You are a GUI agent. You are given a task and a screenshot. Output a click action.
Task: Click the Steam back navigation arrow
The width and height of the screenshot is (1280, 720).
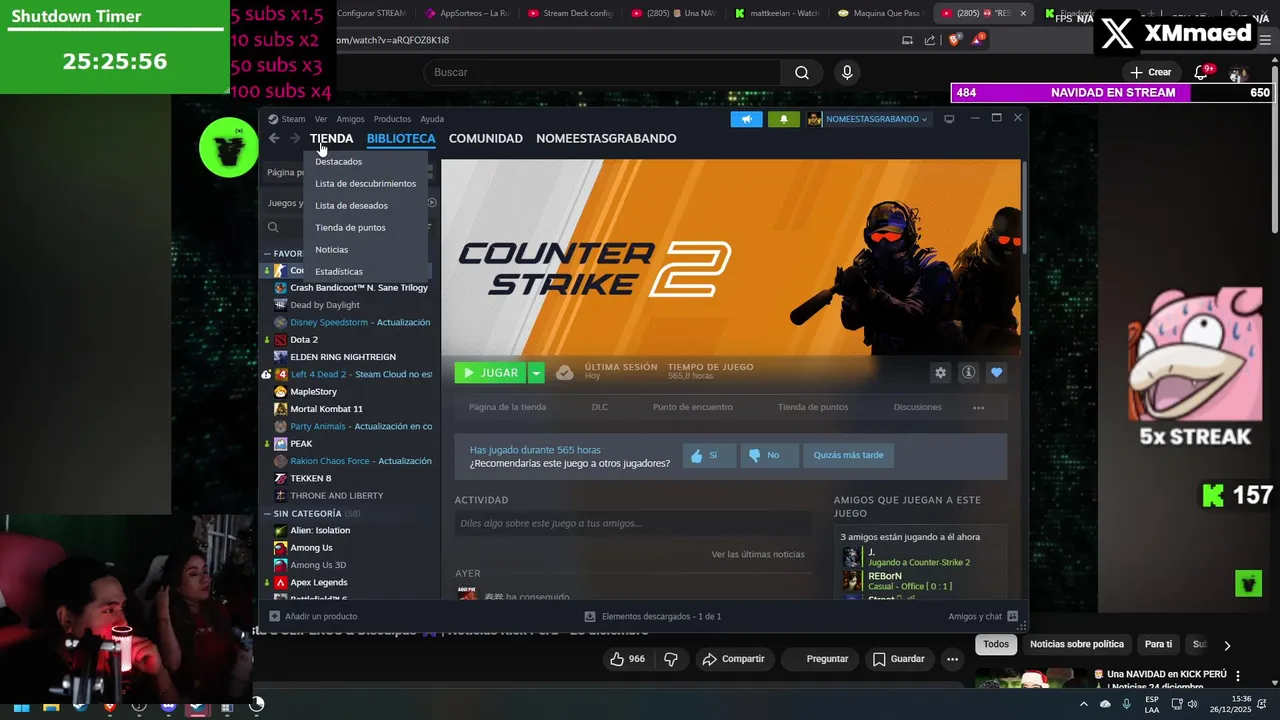[274, 138]
